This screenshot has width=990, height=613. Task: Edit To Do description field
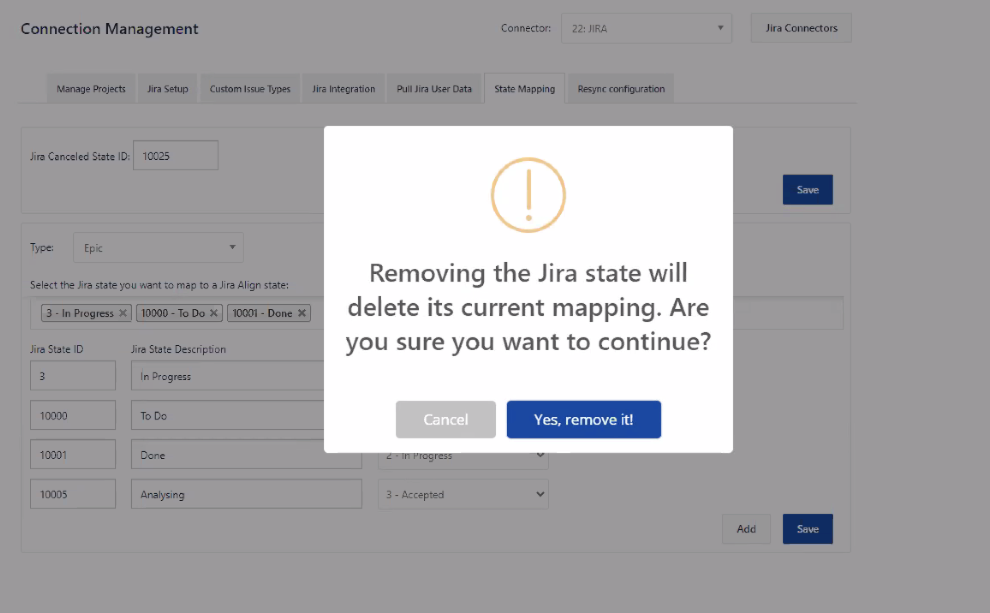click(x=246, y=415)
